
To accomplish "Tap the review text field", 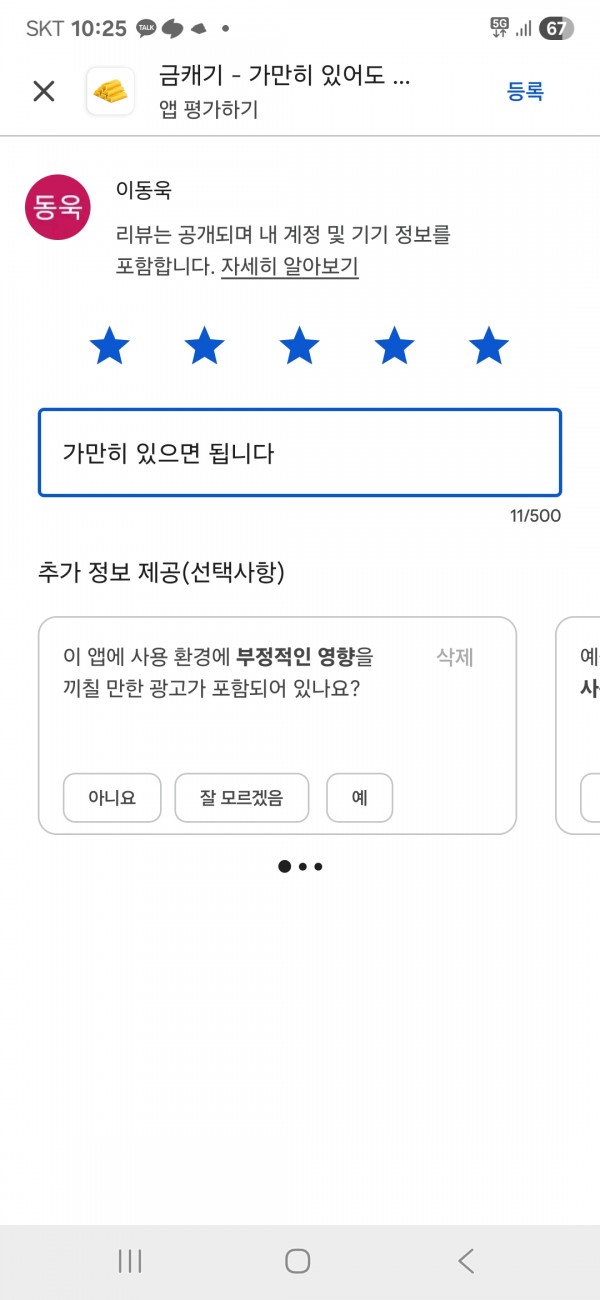I will 300,453.
